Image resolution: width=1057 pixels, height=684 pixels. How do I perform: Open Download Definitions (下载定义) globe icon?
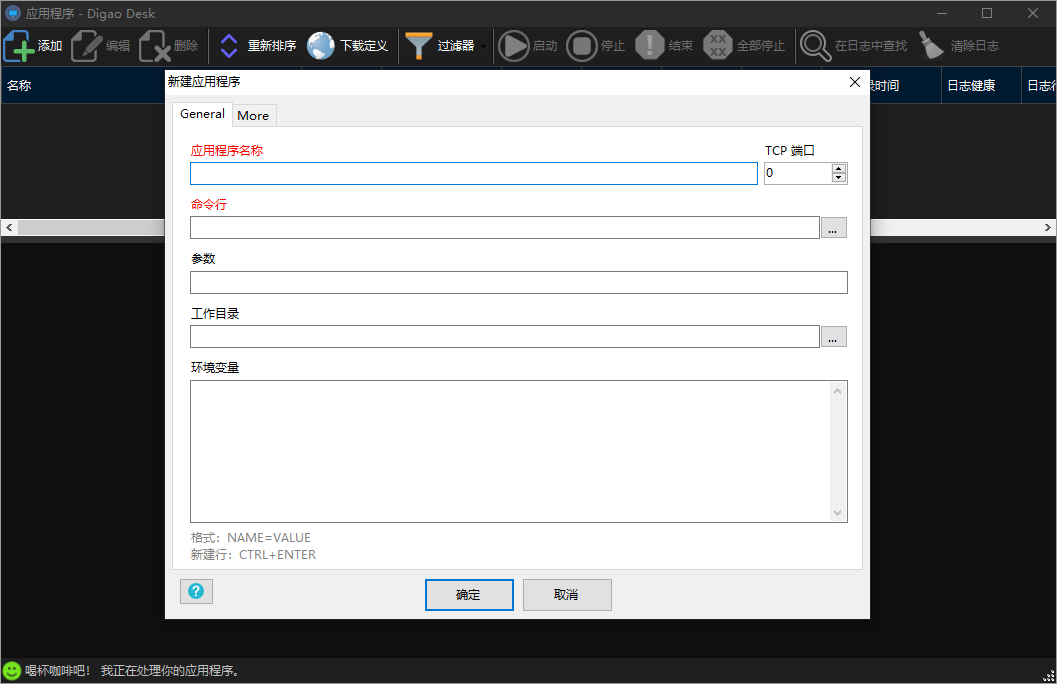tap(321, 46)
